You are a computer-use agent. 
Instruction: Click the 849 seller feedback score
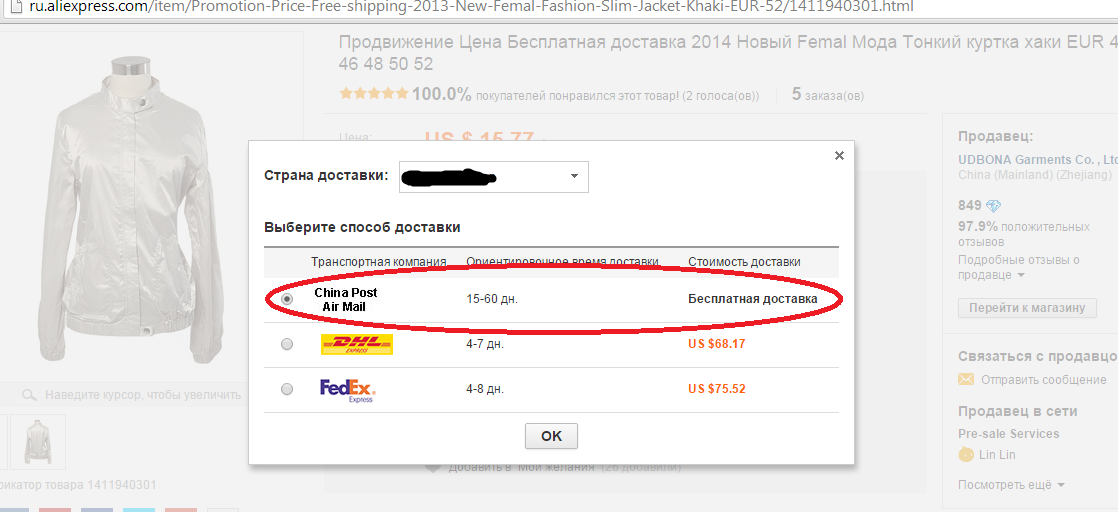[x=970, y=206]
